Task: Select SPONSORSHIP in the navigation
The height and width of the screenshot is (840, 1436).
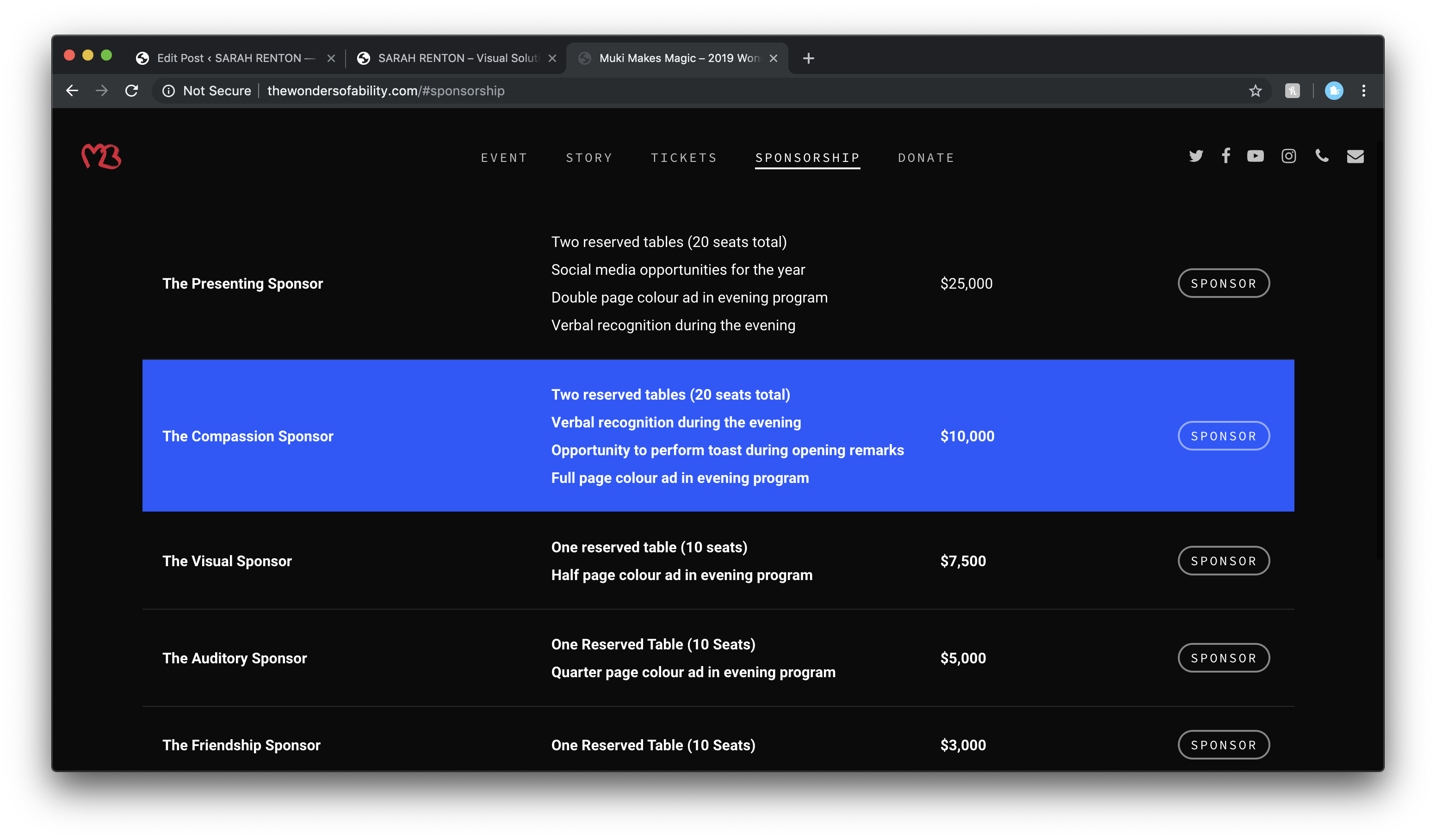Action: click(x=807, y=158)
